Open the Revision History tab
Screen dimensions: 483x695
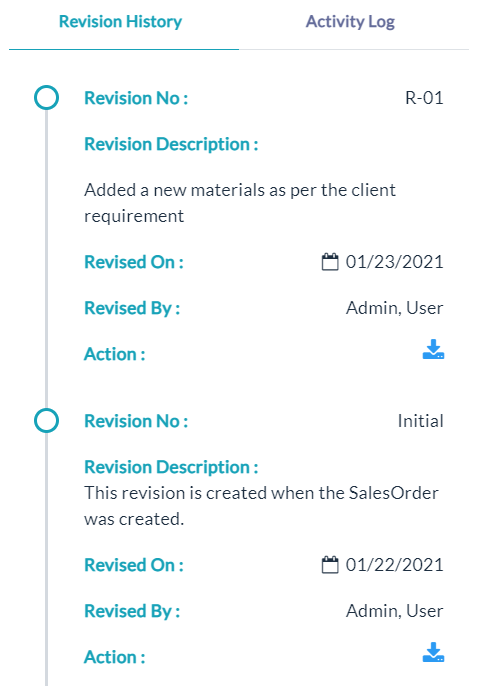coord(121,22)
